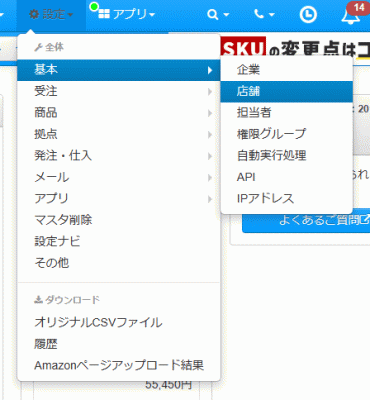Expand the メール submenu
370x400 pixels.
coord(119,177)
